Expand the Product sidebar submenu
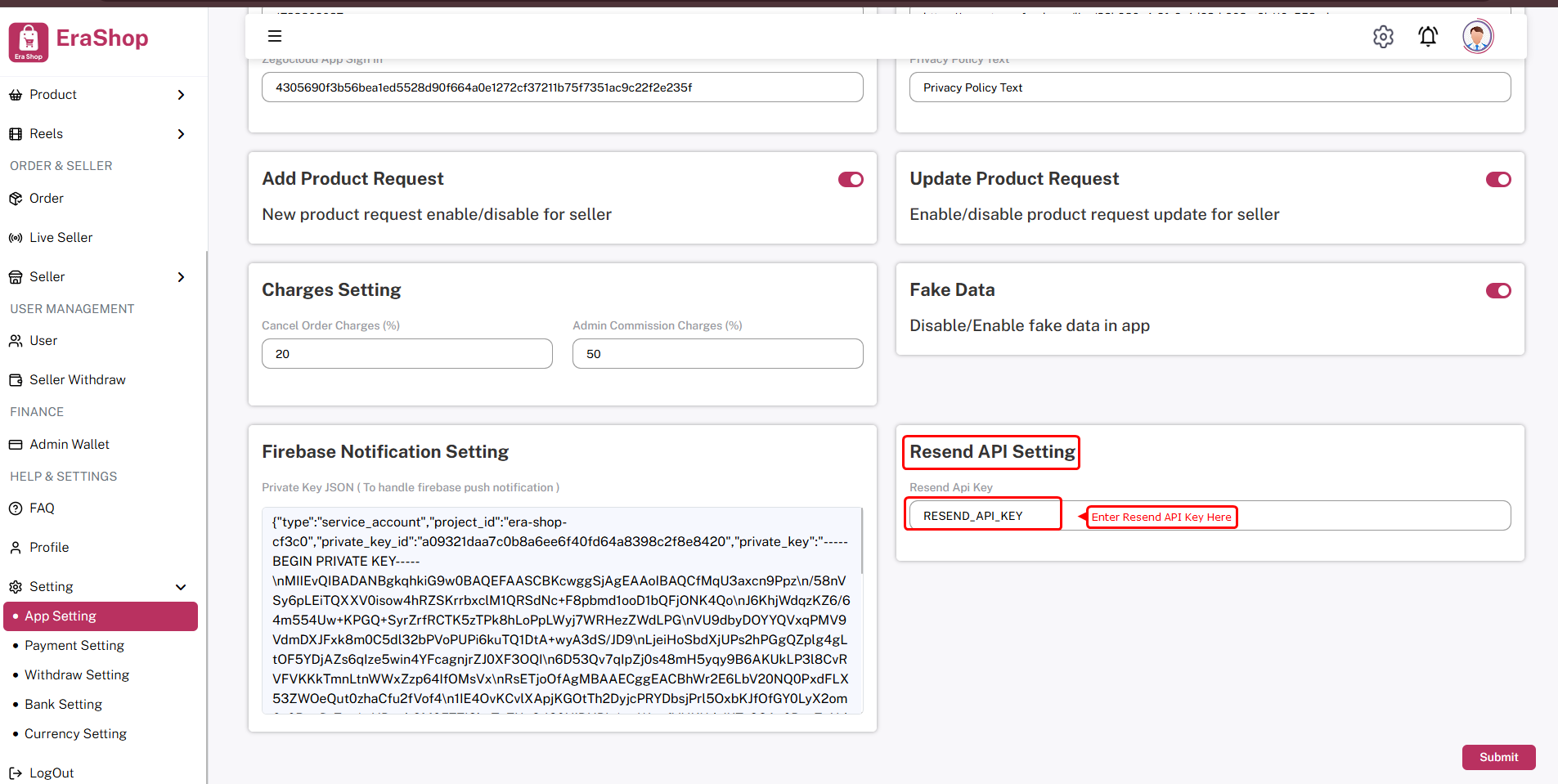Image resolution: width=1558 pixels, height=784 pixels. pos(181,95)
